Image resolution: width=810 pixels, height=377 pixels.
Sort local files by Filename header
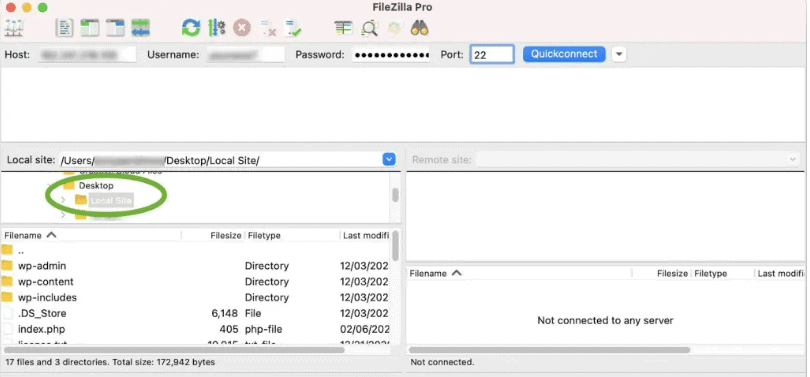pos(91,235)
